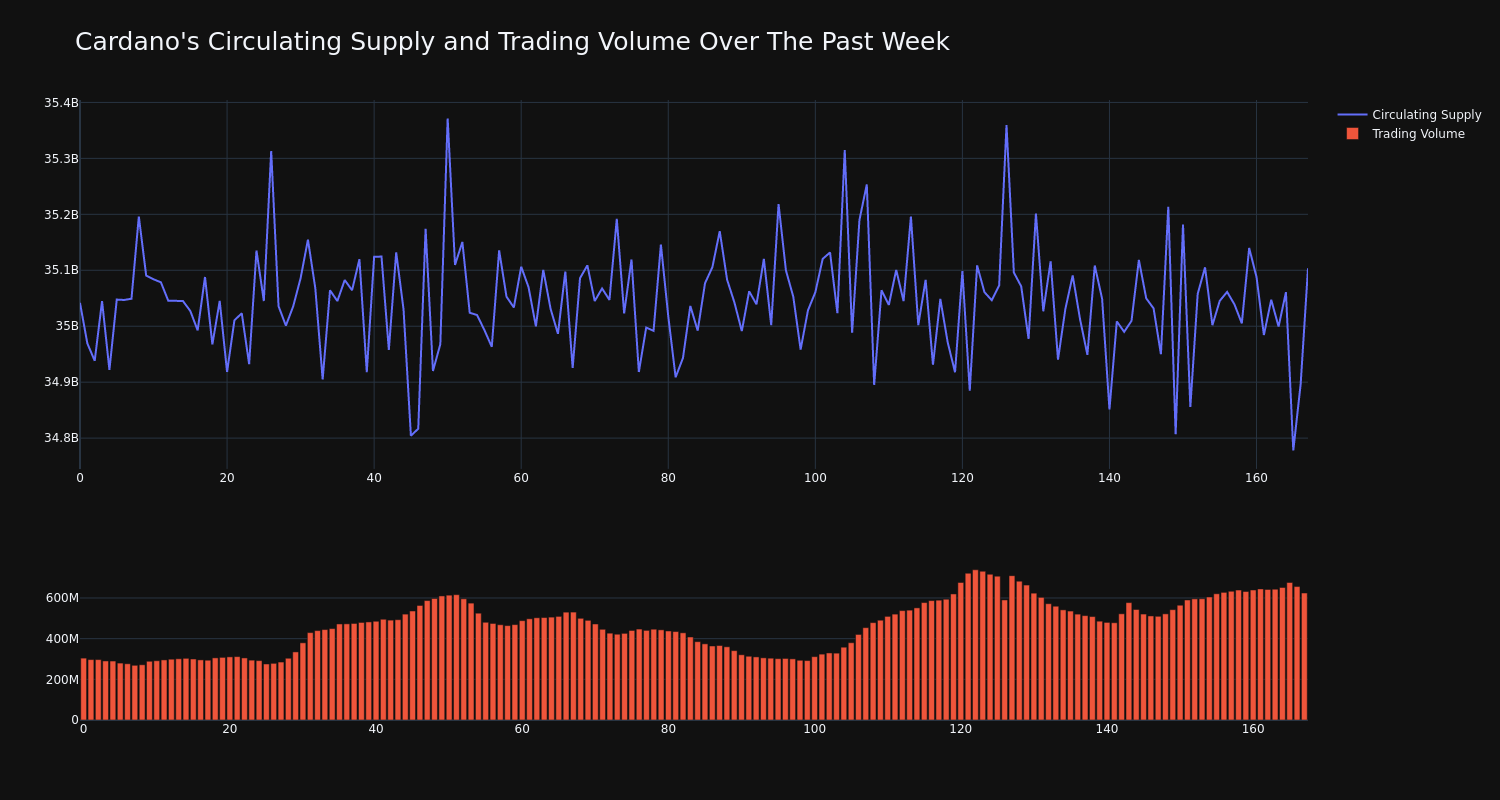This screenshot has height=800, width=1500.
Task: Click x-axis label 160 under supply chart
Action: [x=1256, y=478]
